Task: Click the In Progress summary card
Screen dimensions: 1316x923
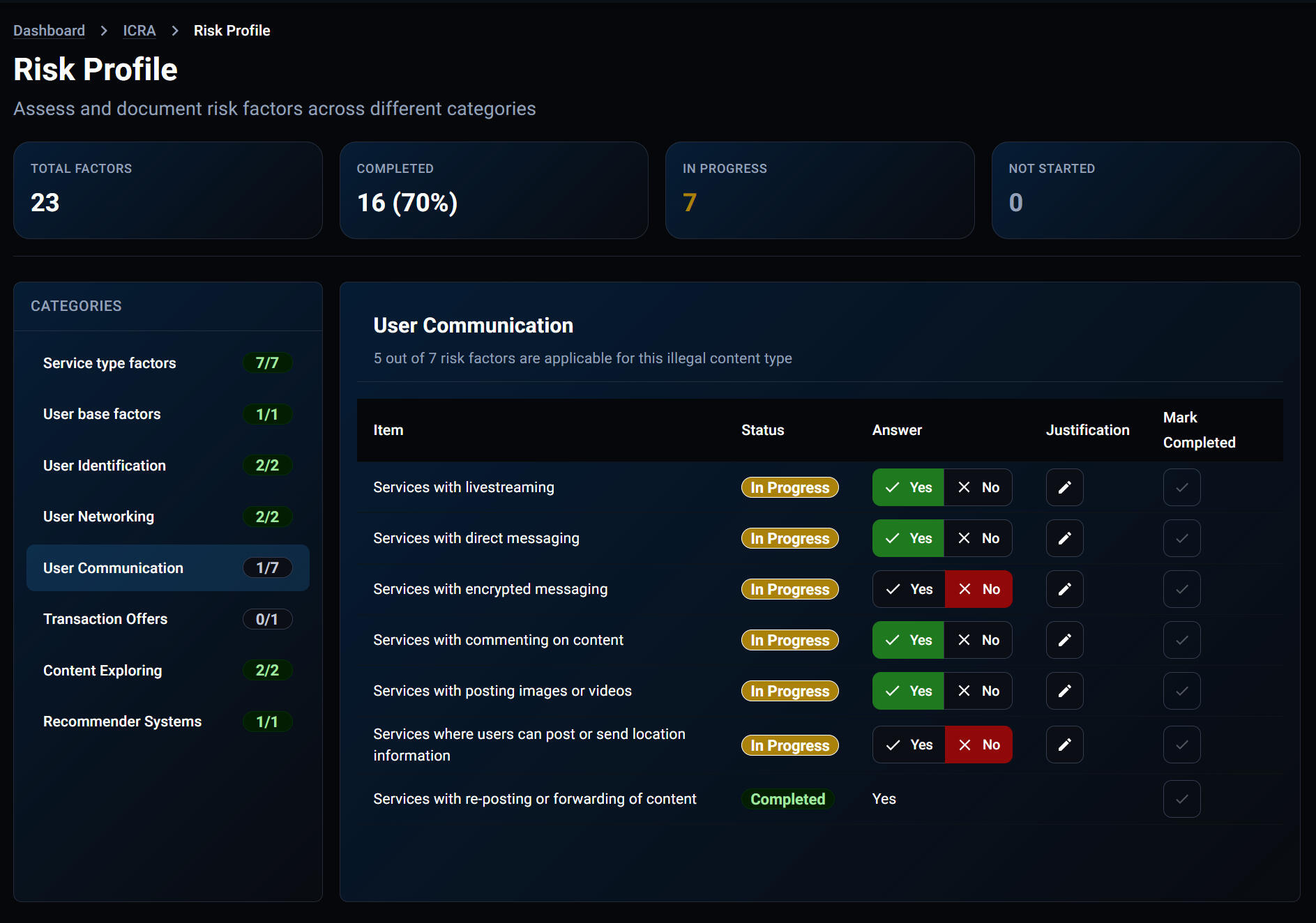Action: pos(819,190)
